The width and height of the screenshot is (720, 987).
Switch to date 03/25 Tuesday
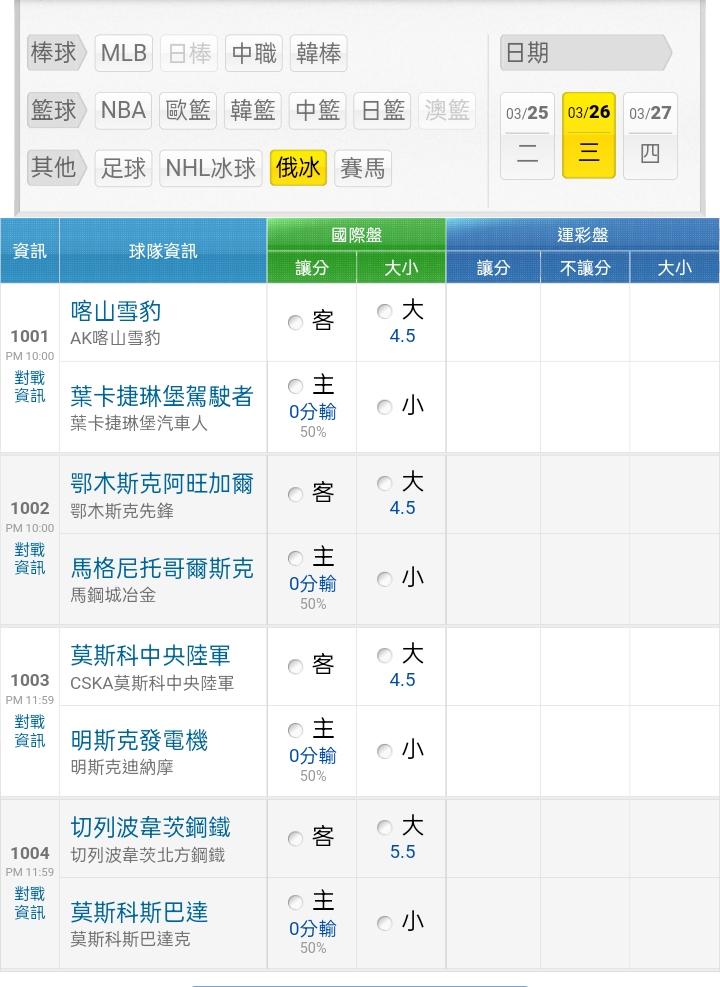coord(527,135)
